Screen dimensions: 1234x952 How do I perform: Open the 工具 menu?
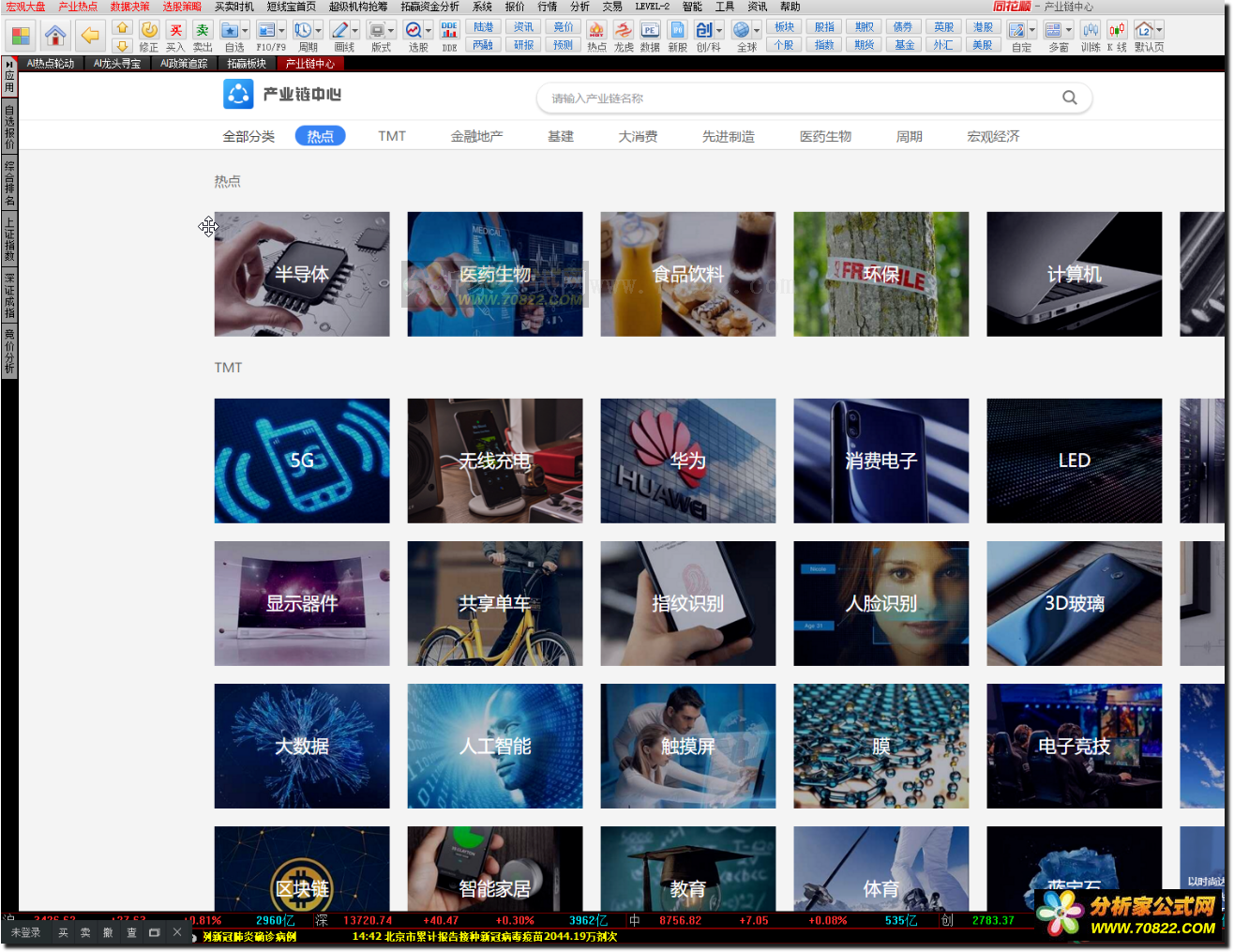pos(725,7)
